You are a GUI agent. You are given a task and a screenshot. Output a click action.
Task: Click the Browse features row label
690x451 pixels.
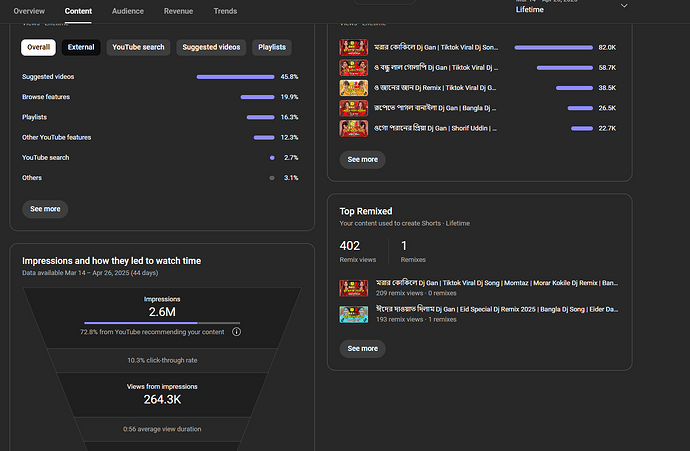46,97
